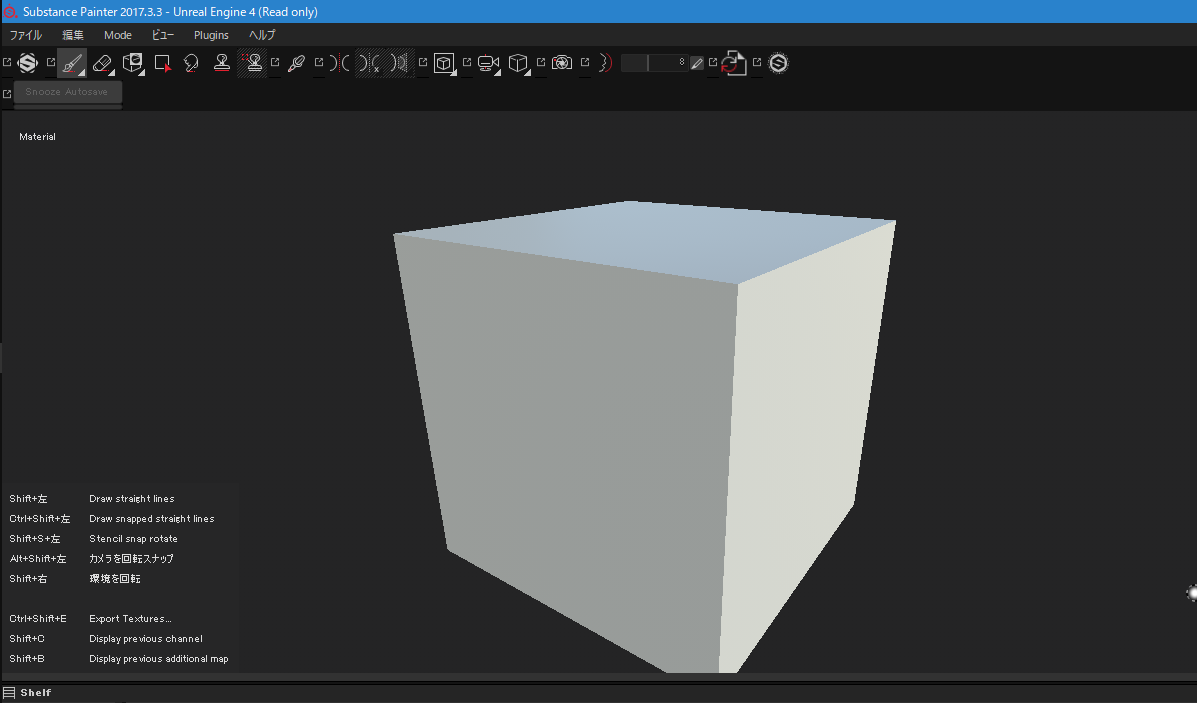
Task: Undock the symmetry toolbar
Action: coord(319,63)
